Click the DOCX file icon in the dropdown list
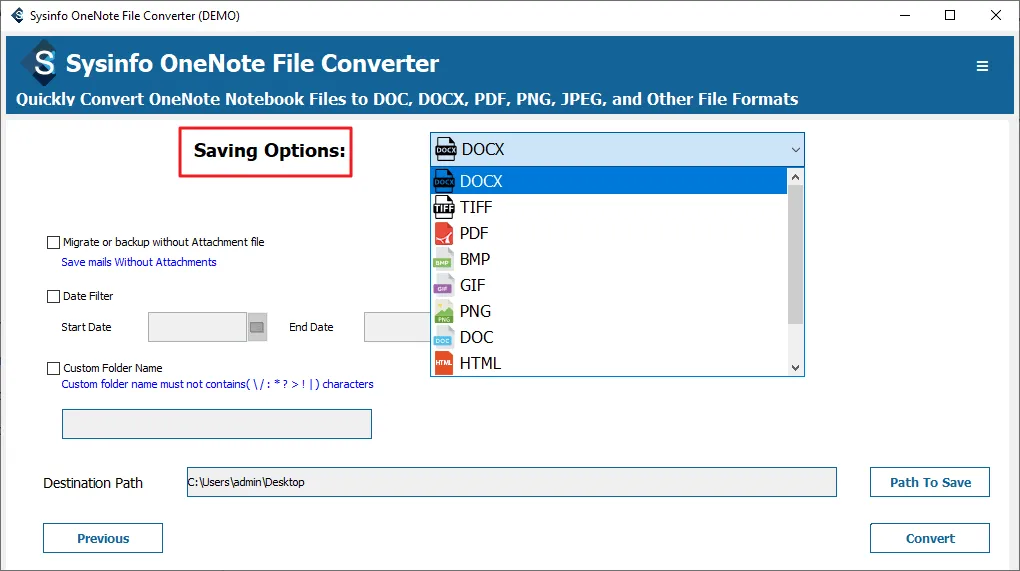 tap(444, 181)
